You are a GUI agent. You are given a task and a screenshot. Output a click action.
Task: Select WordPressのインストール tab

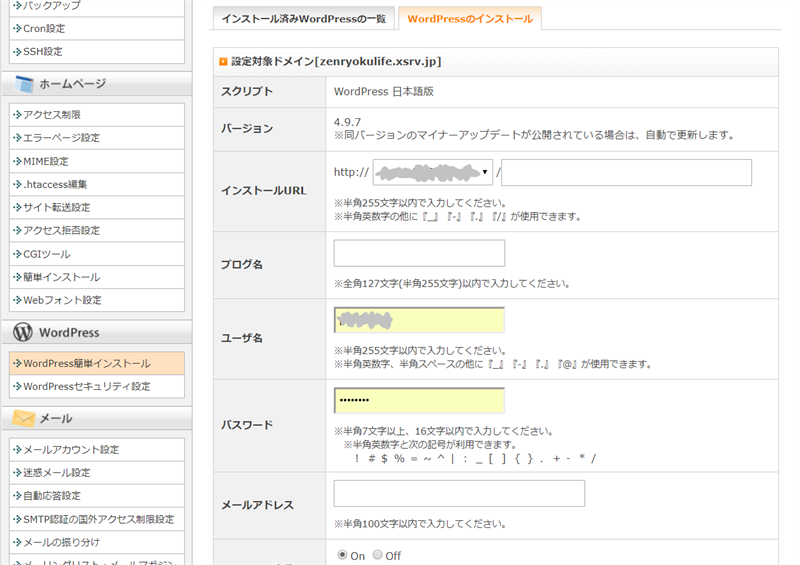pos(470,19)
